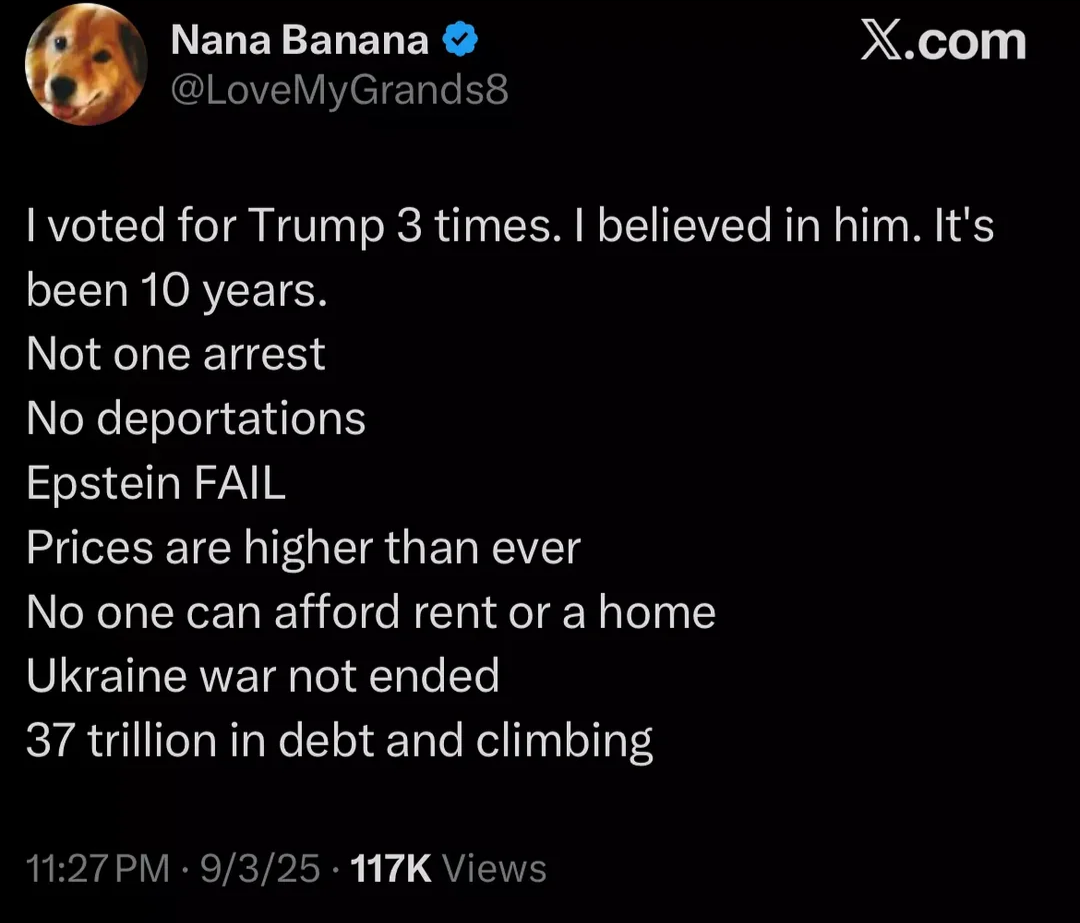Image resolution: width=1080 pixels, height=923 pixels.
Task: Open the Nana Banana display name
Action: [x=299, y=41]
